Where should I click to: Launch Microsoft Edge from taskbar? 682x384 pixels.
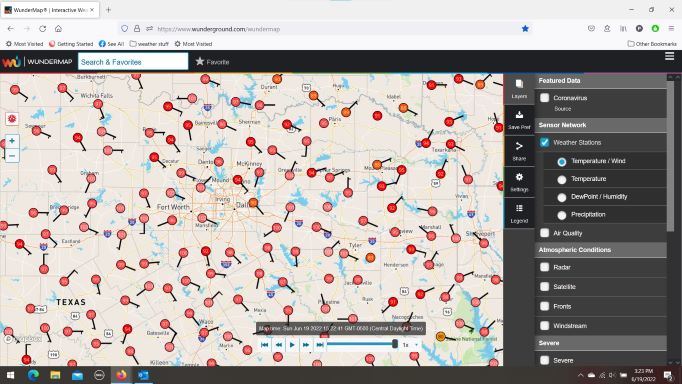coord(33,375)
